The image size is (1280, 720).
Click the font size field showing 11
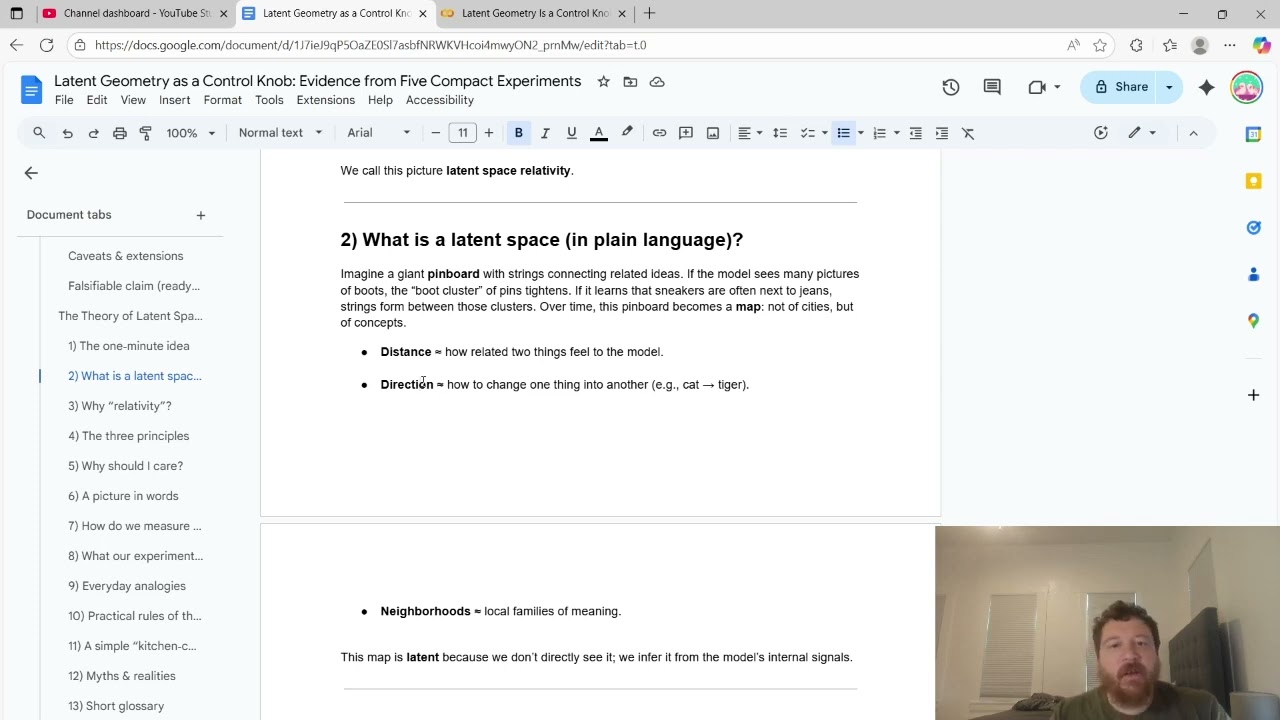tap(462, 133)
